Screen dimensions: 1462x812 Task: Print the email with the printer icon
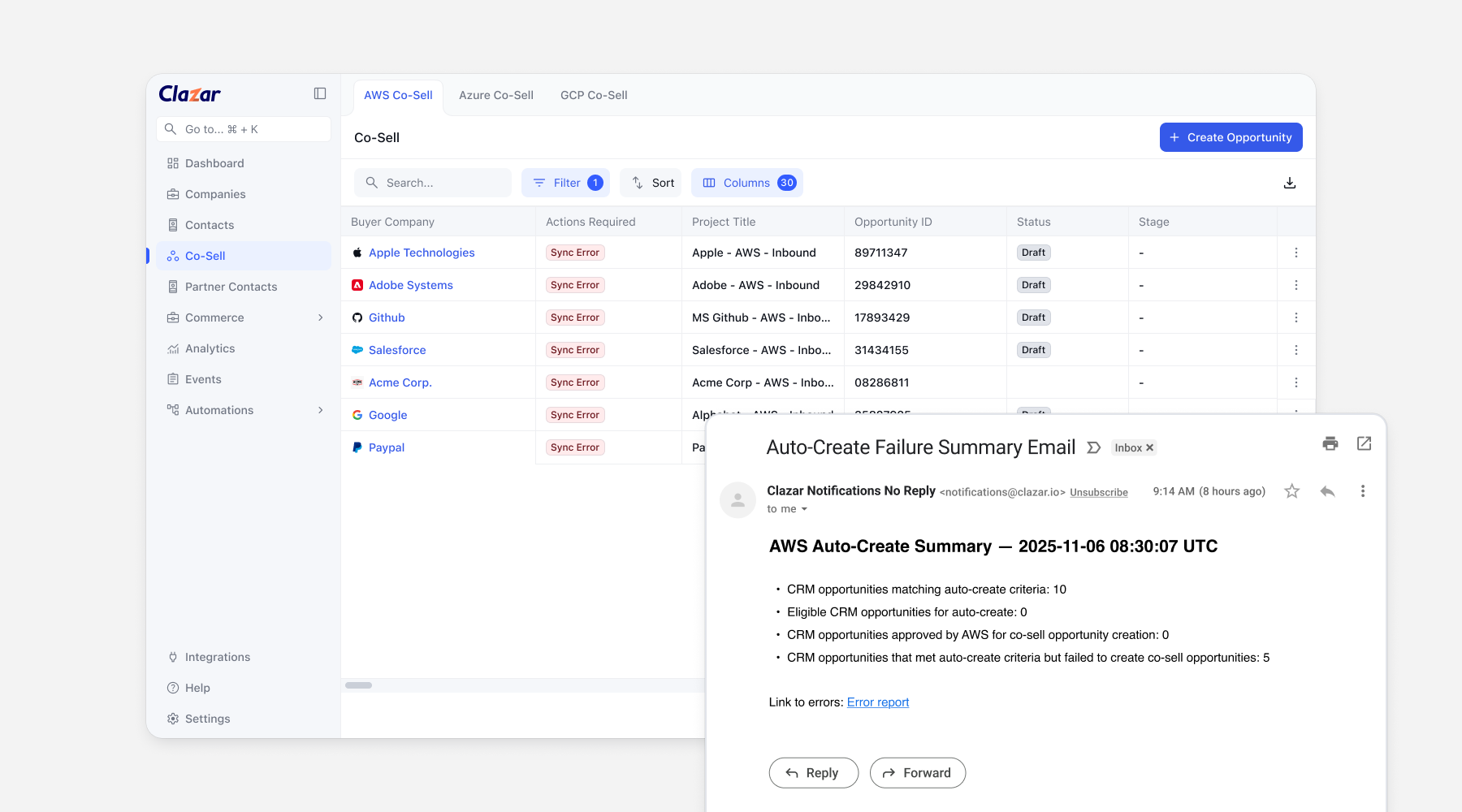click(1330, 443)
